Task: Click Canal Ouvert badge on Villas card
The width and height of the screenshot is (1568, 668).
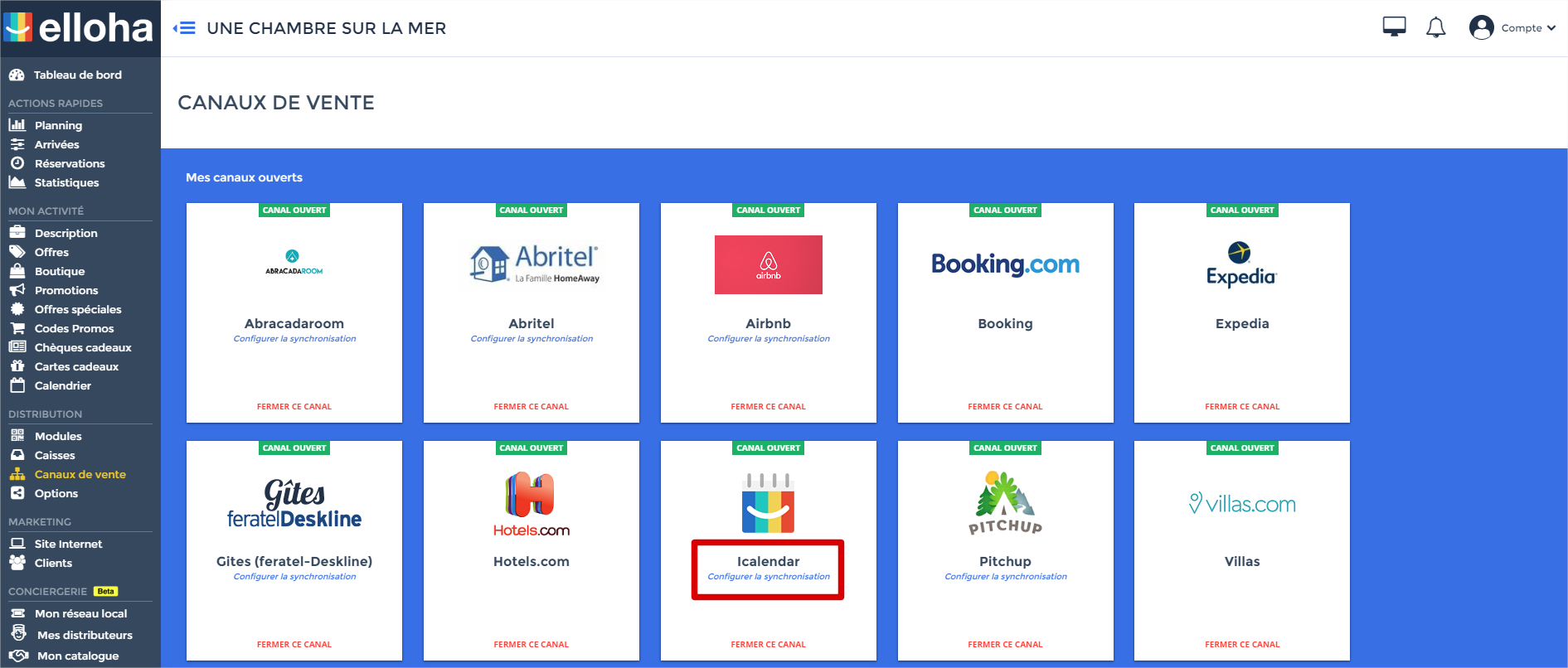Action: [1242, 448]
